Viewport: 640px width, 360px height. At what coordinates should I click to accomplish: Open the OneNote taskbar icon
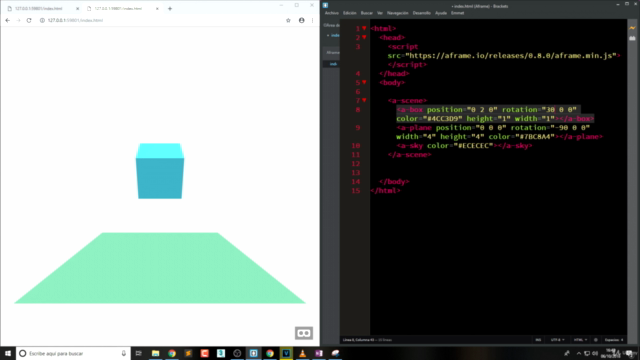(x=319, y=353)
